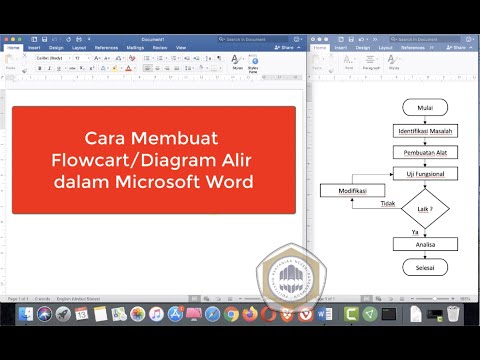Select Justify alignment in left window
Image resolution: width=480 pixels, height=360 pixels.
pyautogui.click(x=177, y=68)
